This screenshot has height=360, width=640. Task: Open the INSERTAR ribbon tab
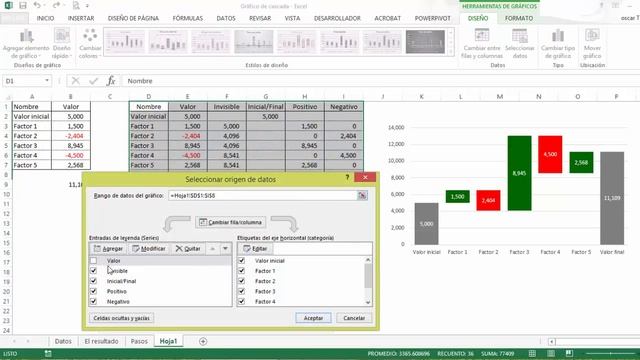tap(81, 18)
